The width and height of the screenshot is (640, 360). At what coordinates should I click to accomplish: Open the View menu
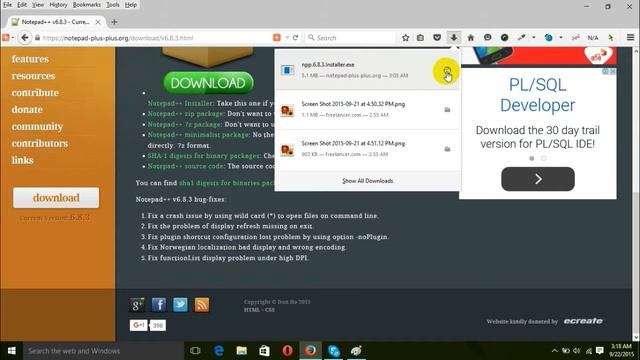click(38, 5)
